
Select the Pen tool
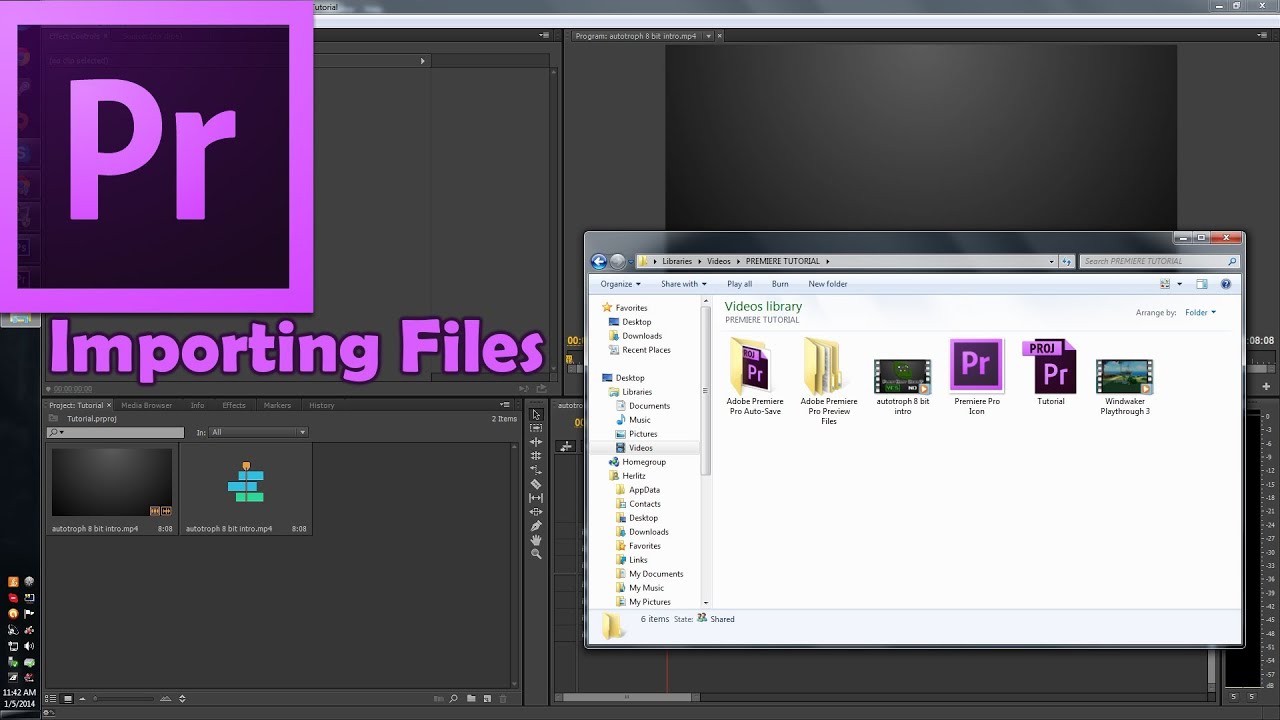536,526
